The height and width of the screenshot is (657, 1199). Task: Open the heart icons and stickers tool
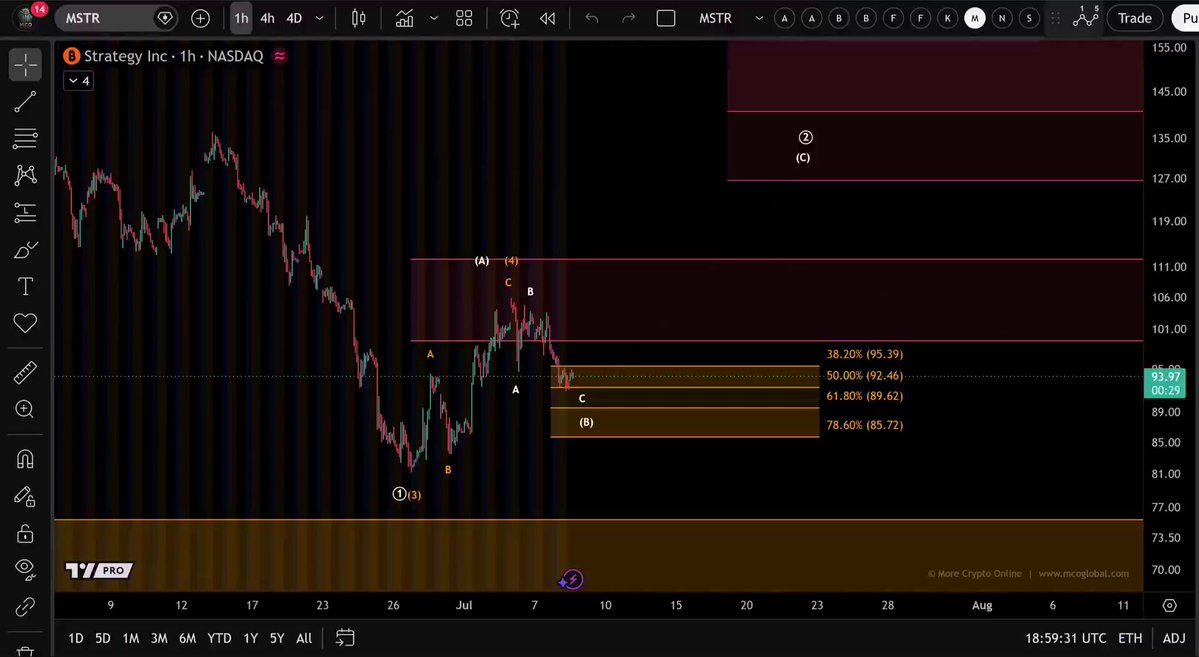(x=25, y=323)
